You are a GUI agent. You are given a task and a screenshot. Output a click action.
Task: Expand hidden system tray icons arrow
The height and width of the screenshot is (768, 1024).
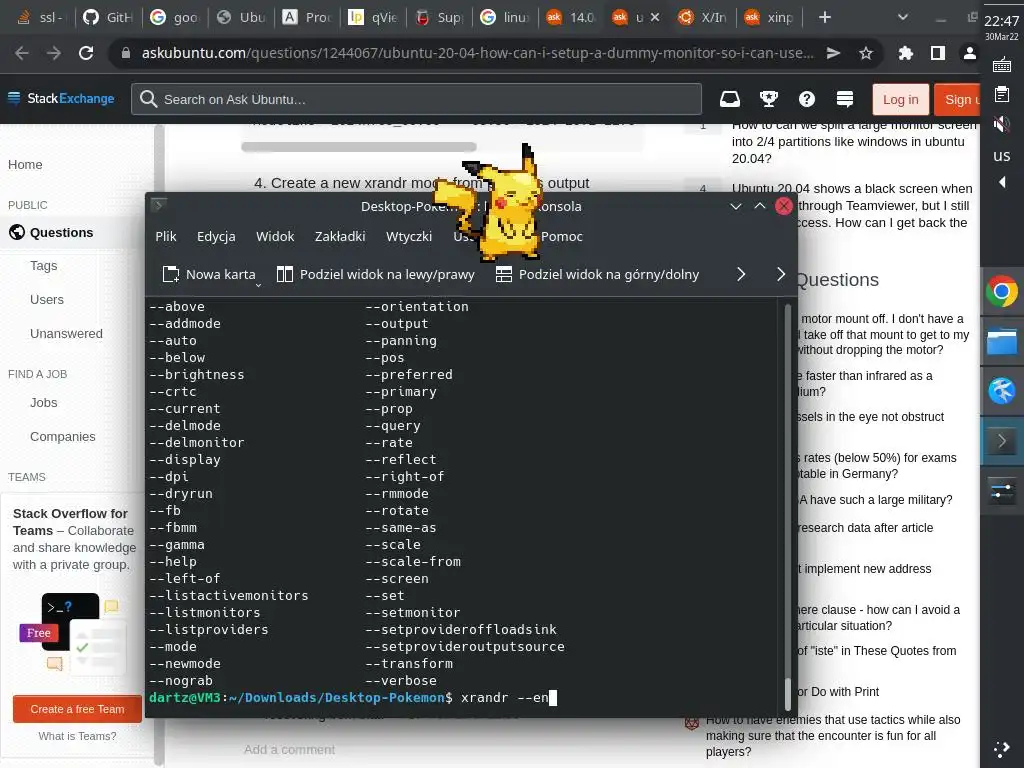pyautogui.click(x=1002, y=182)
